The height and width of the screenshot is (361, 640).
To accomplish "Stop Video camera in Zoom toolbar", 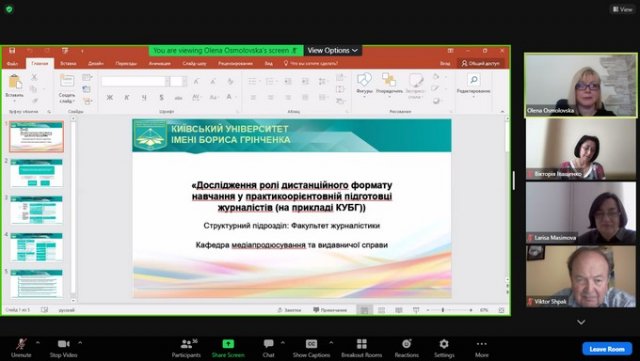I will (x=63, y=348).
